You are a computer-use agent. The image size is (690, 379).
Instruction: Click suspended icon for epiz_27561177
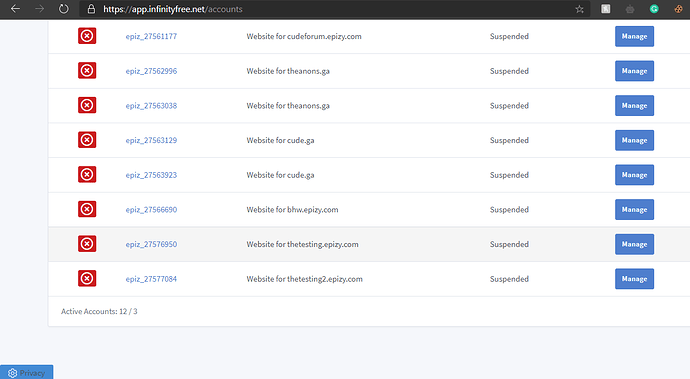coord(87,36)
